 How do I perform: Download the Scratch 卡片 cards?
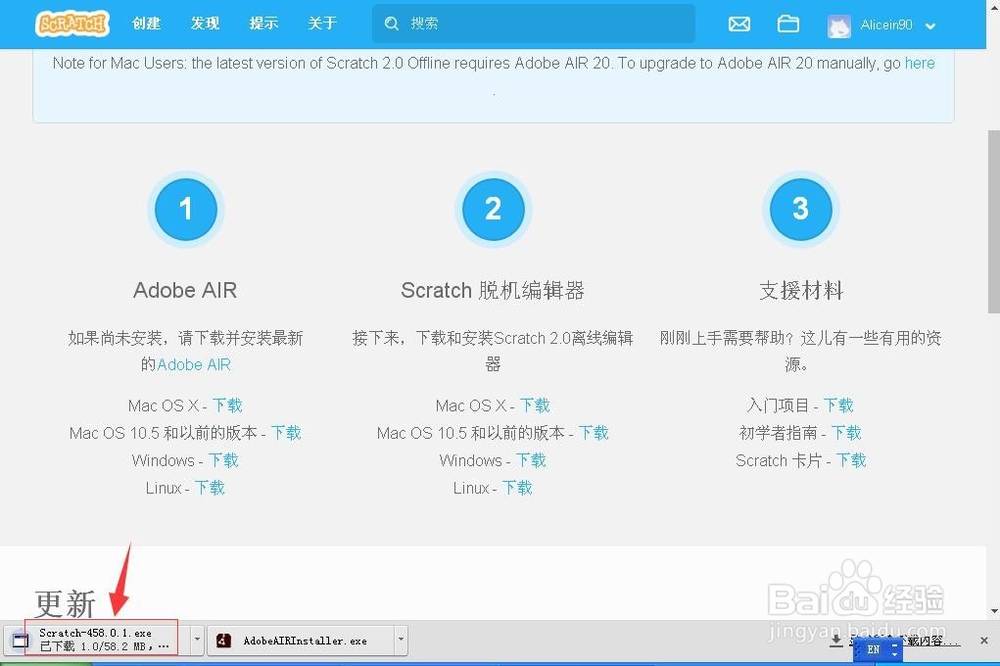(851, 460)
